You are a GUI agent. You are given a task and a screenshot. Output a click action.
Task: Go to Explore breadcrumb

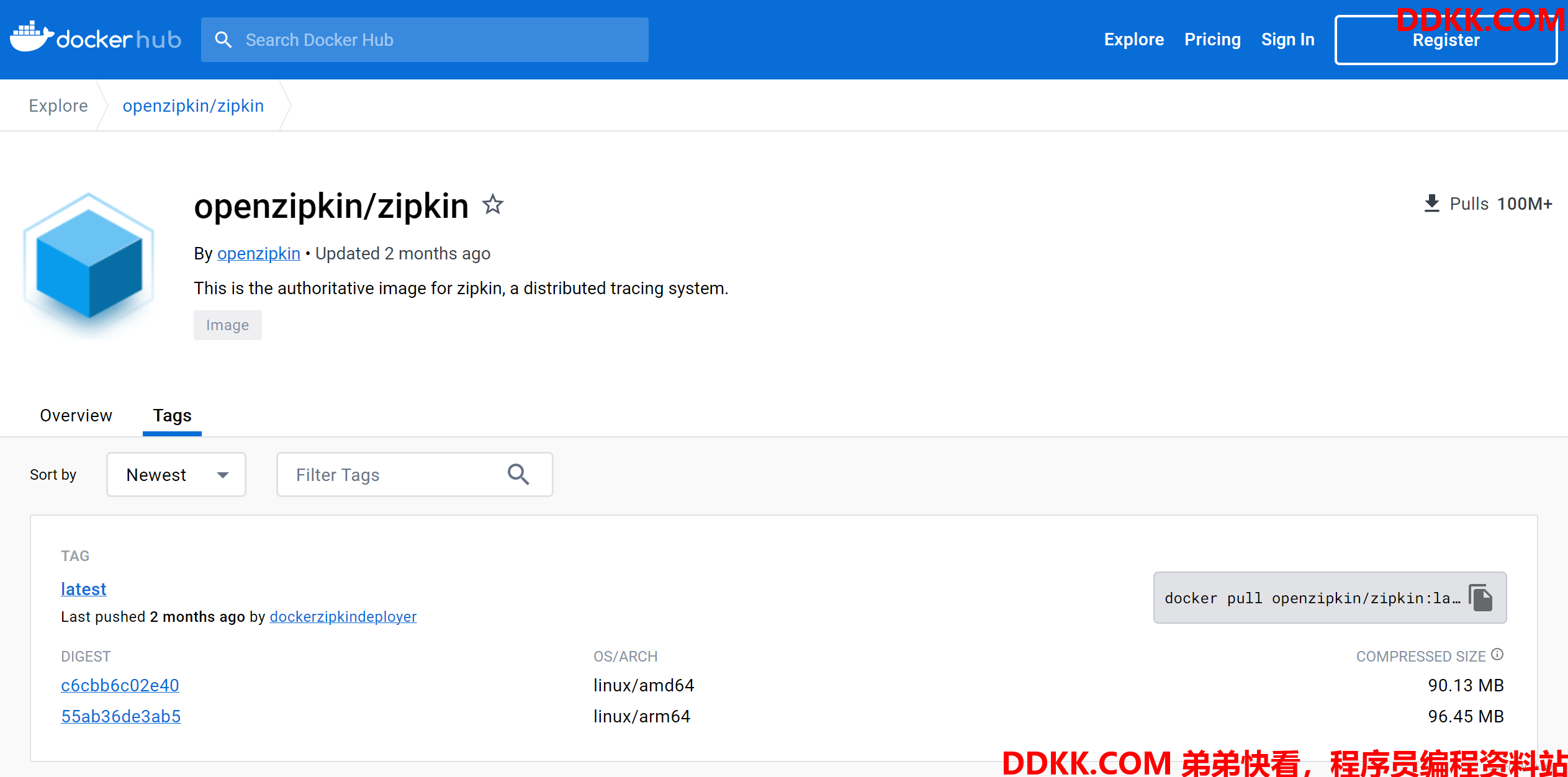tap(58, 106)
